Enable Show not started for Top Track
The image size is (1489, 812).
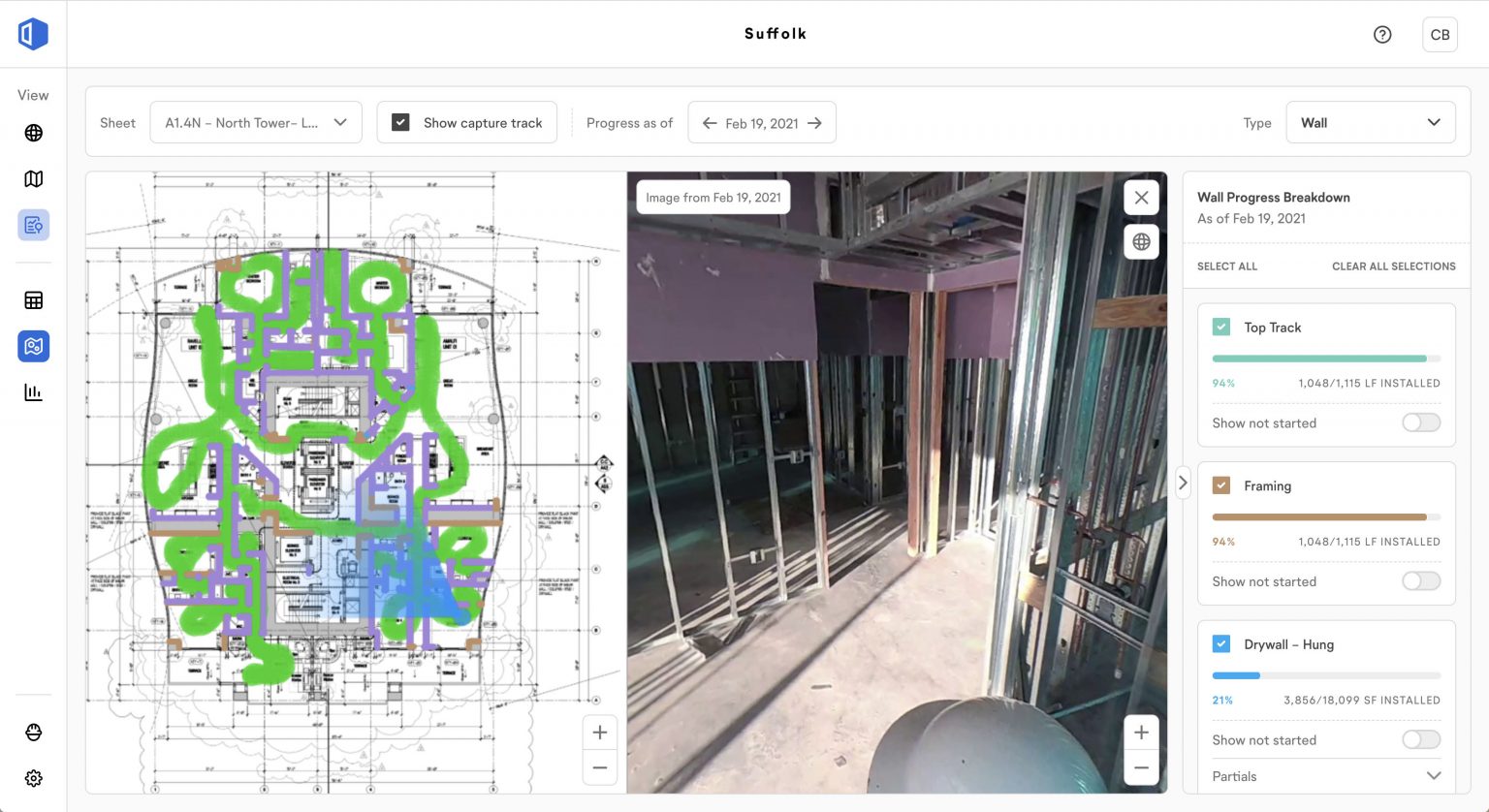(x=1420, y=422)
